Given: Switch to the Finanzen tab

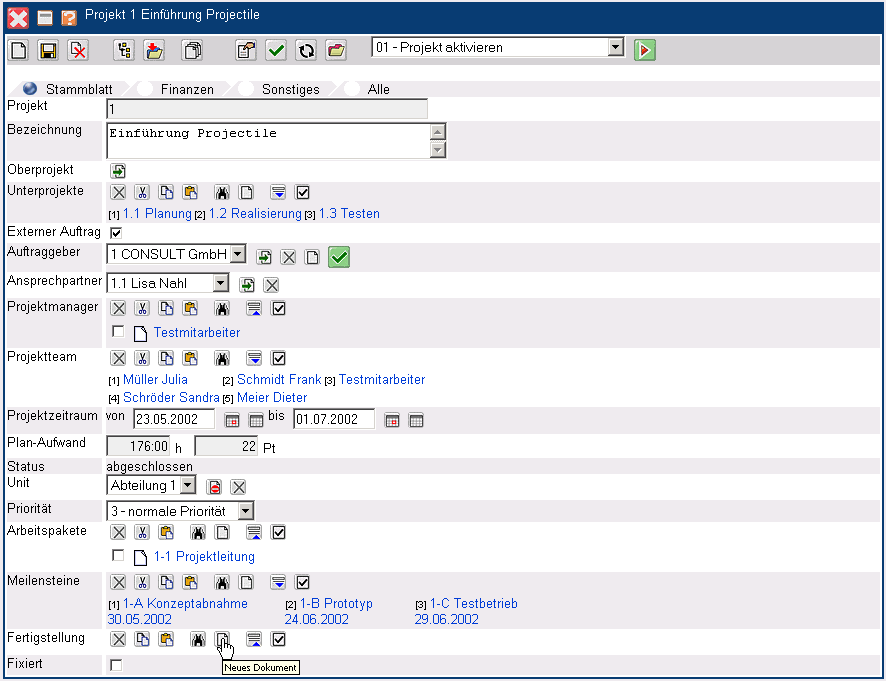Looking at the screenshot, I should point(187,89).
